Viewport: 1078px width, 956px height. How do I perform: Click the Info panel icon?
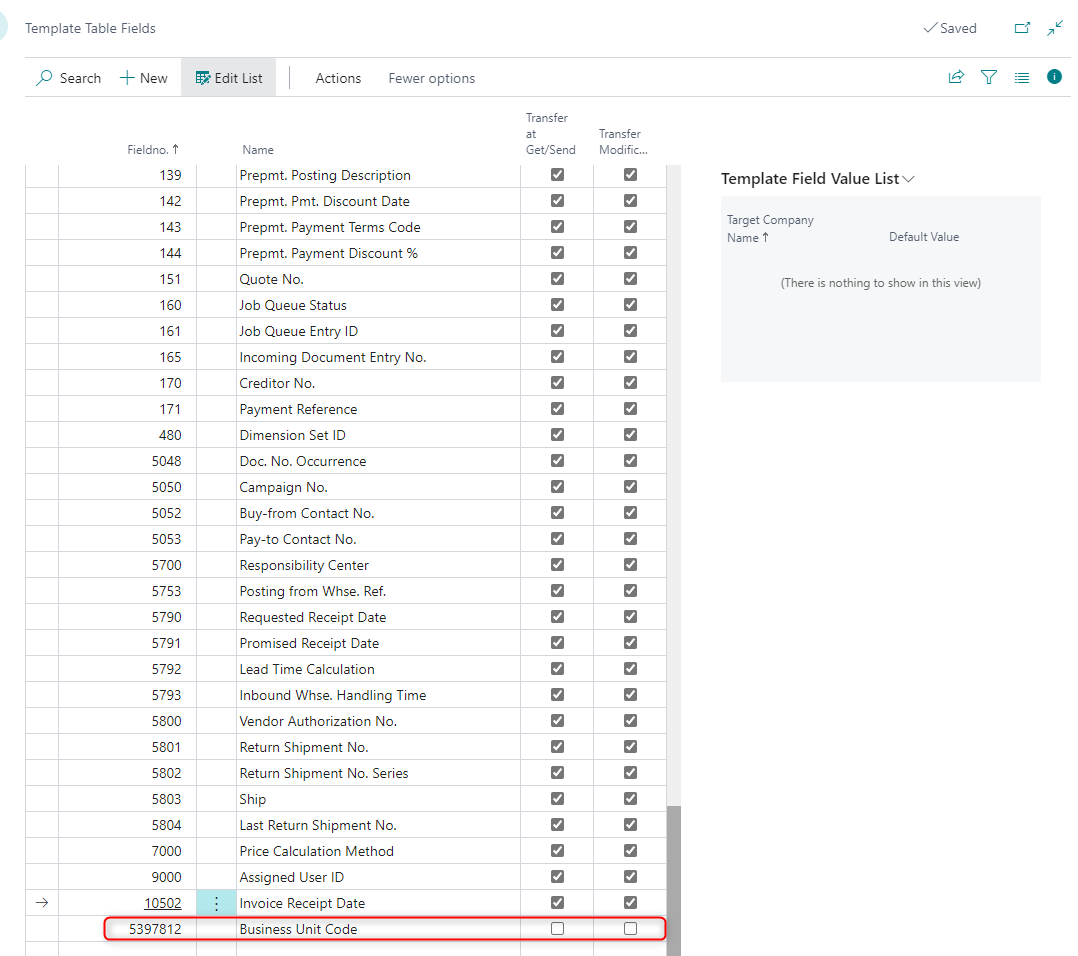tap(1055, 77)
